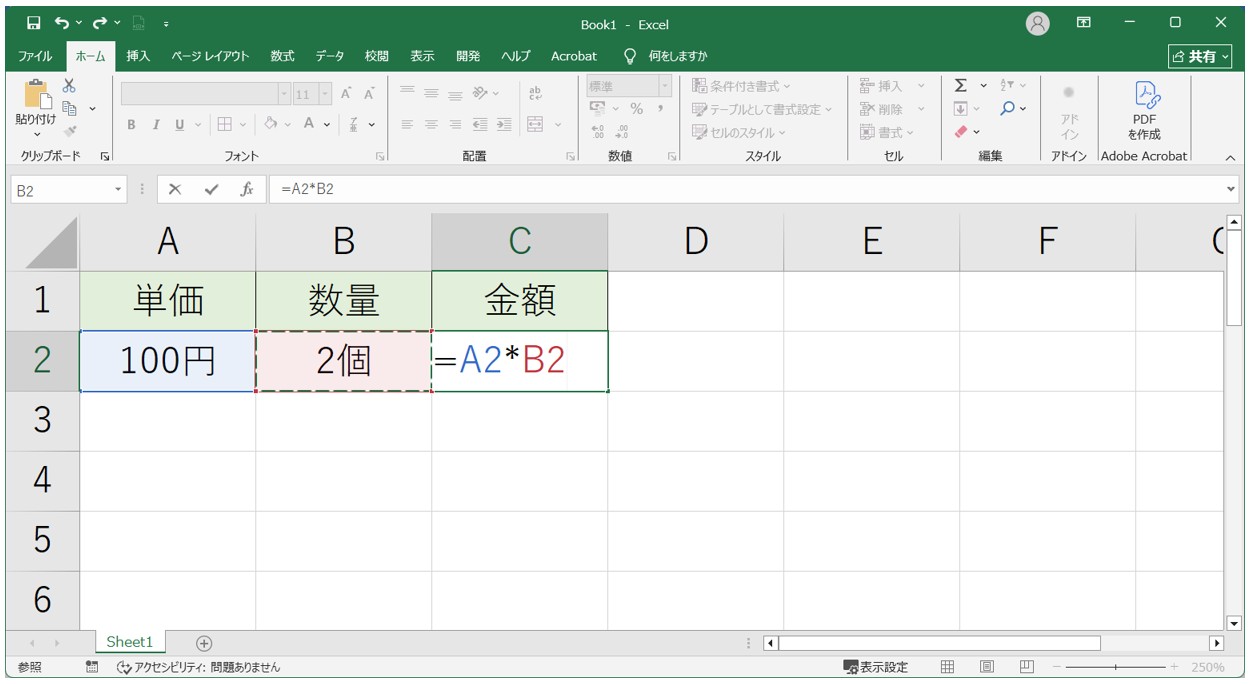
Task: Click the 共有 share button
Action: click(x=1199, y=56)
